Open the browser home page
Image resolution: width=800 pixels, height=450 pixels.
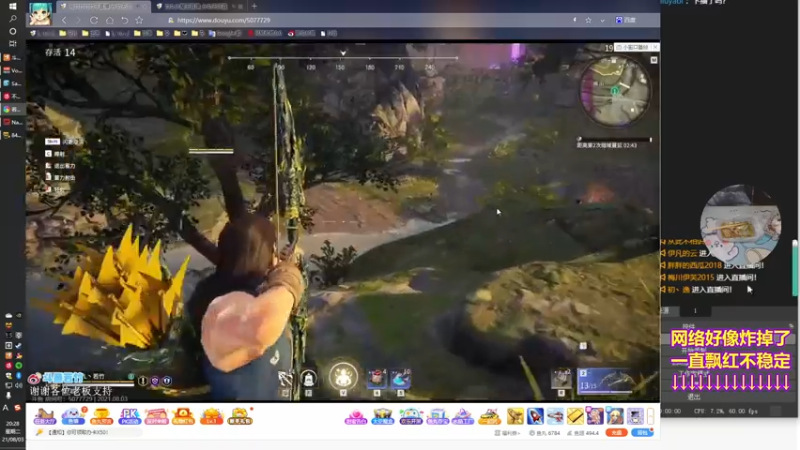click(109, 20)
